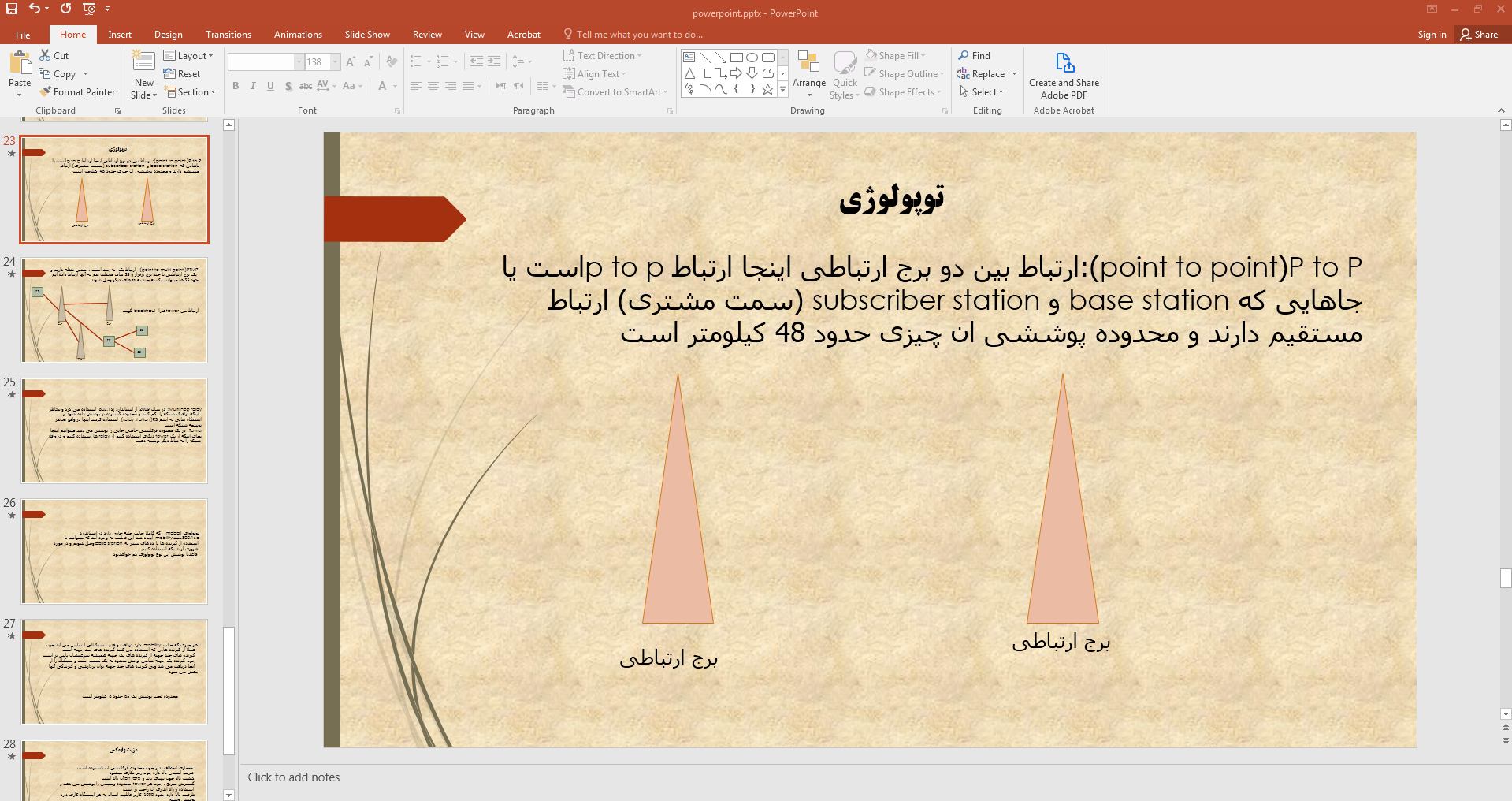Select slide 24 thumbnail
This screenshot has width=1512, height=801.
click(x=114, y=311)
